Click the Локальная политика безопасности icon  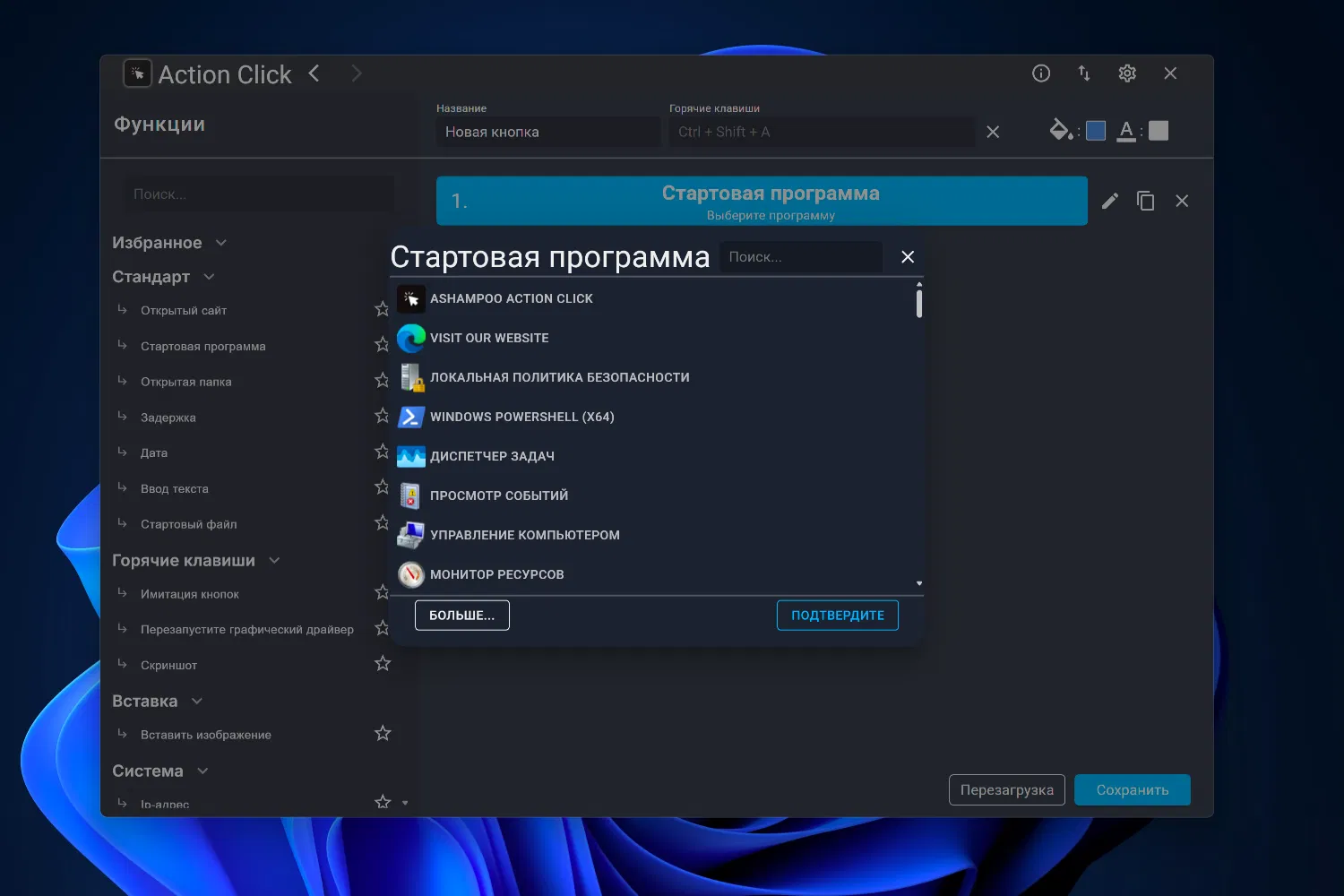pyautogui.click(x=411, y=378)
